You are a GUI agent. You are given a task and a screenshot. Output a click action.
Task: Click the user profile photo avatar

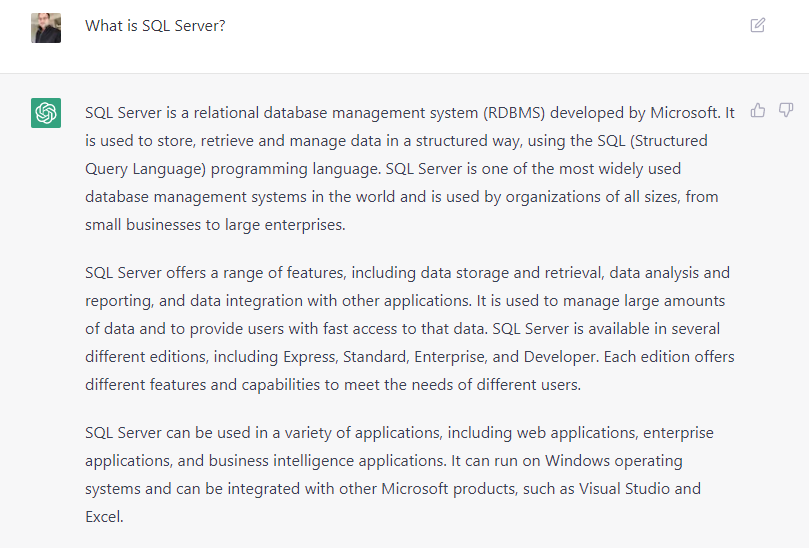46,27
